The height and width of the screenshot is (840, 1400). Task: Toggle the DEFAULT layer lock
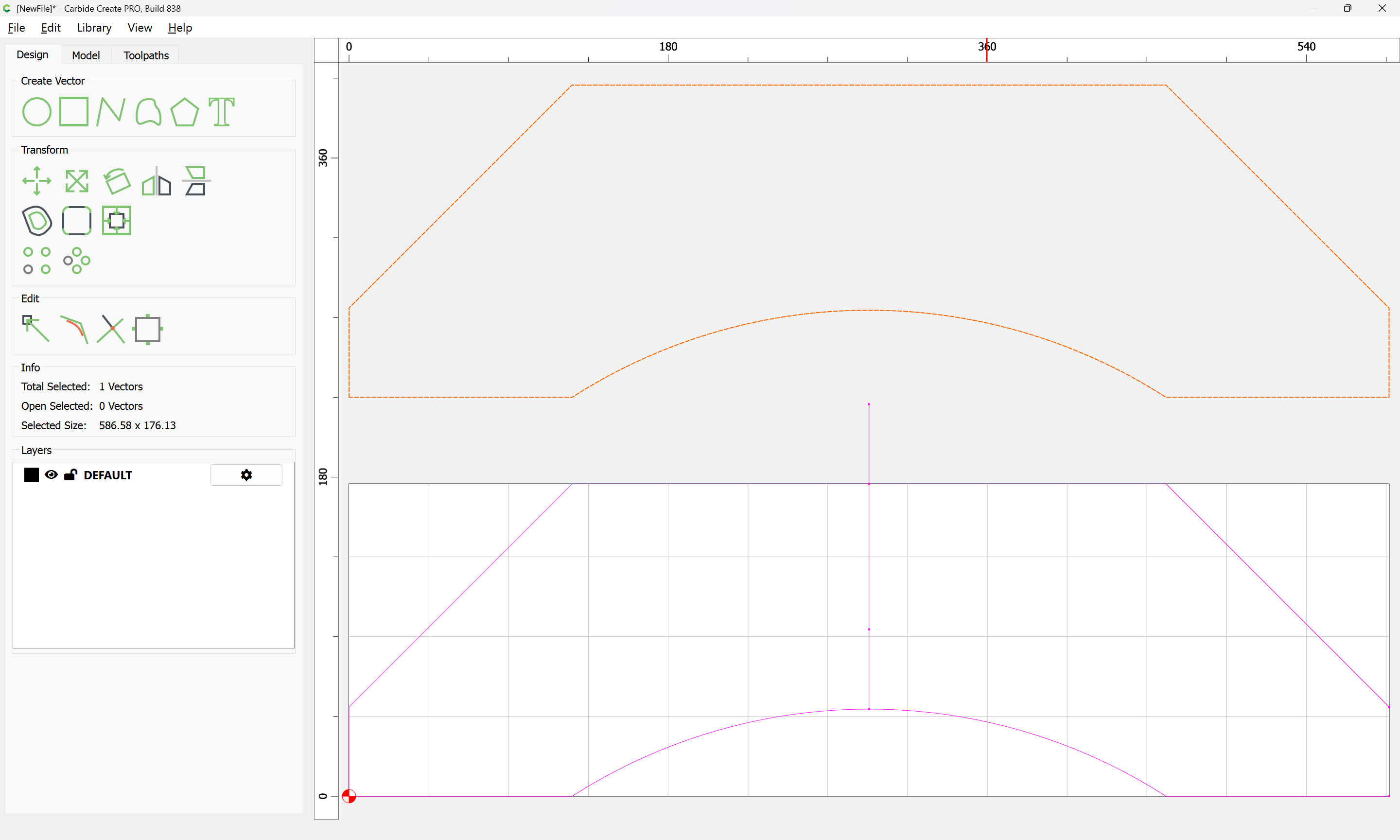point(70,475)
